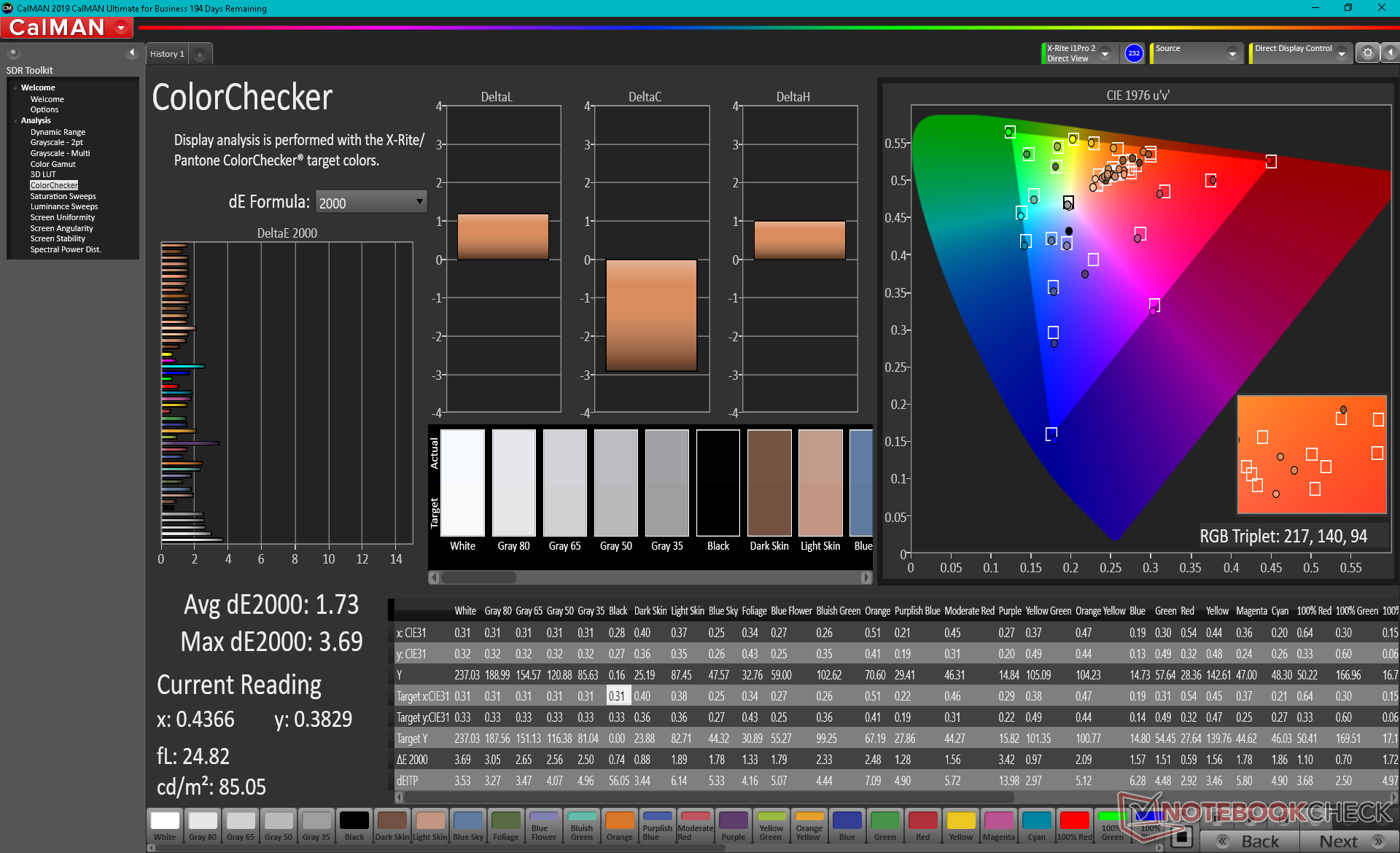This screenshot has width=1400, height=853.
Task: Collapse the SDR Toolkit sidebar arrow
Action: click(132, 52)
